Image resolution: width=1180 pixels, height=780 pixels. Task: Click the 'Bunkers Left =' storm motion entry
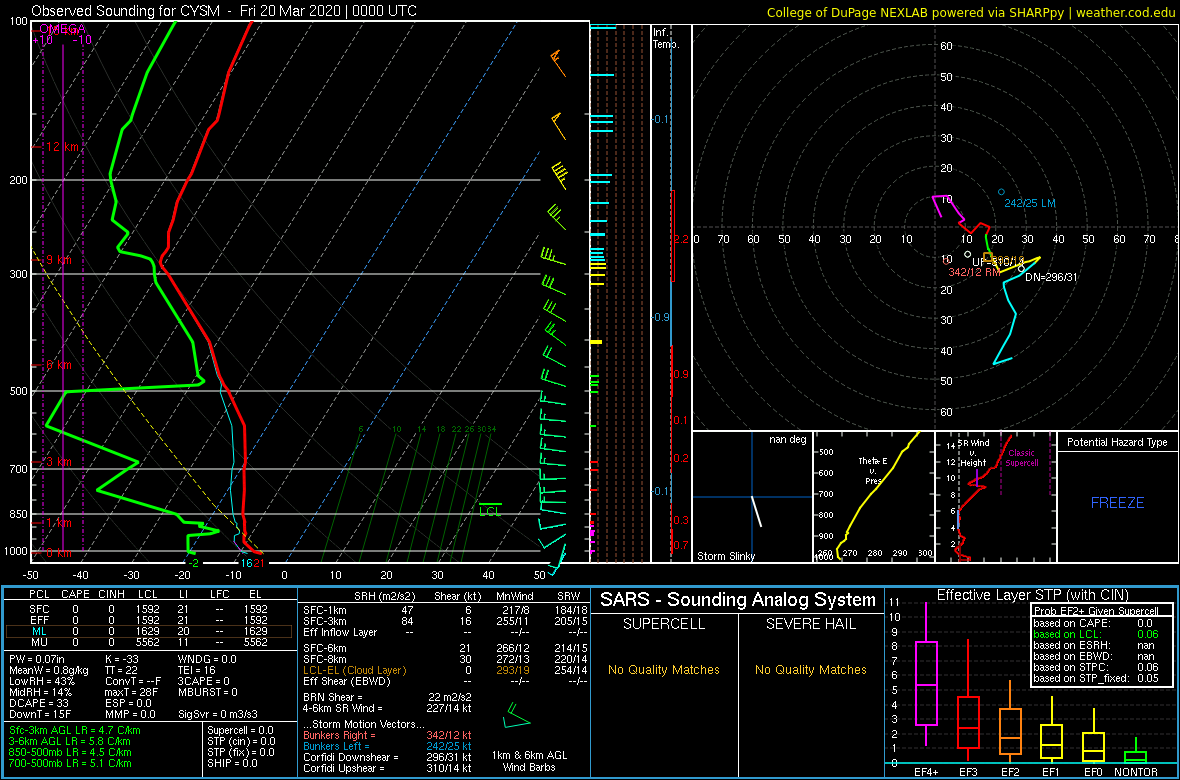387,745
